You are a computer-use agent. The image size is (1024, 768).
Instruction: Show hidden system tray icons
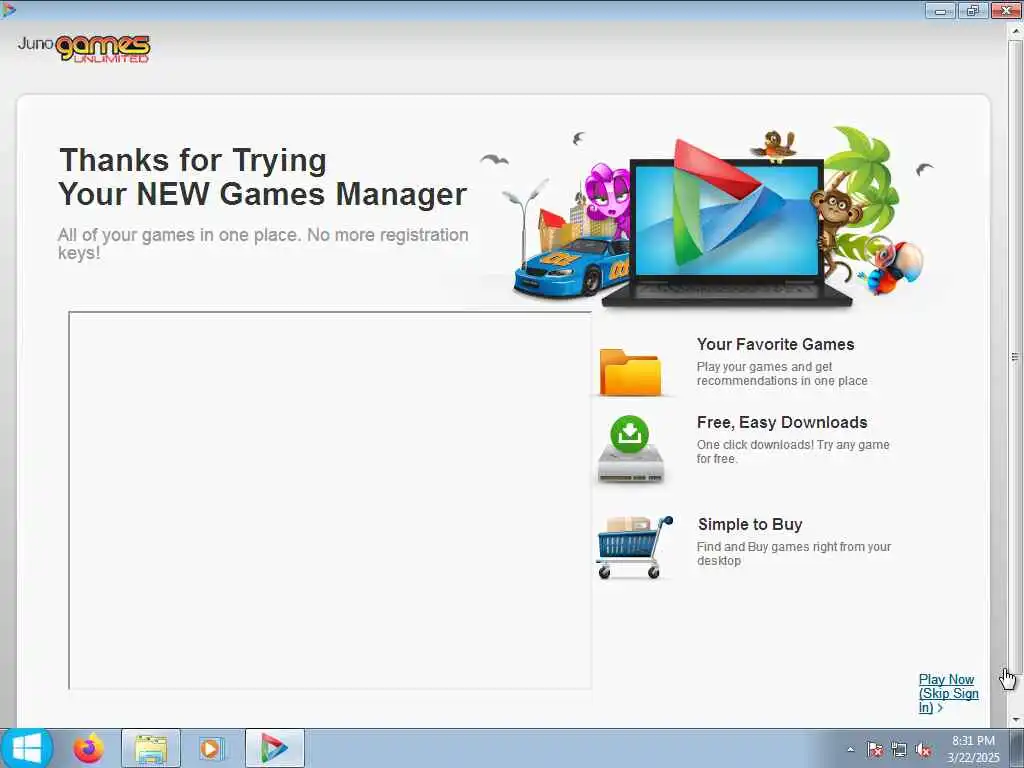(x=850, y=750)
